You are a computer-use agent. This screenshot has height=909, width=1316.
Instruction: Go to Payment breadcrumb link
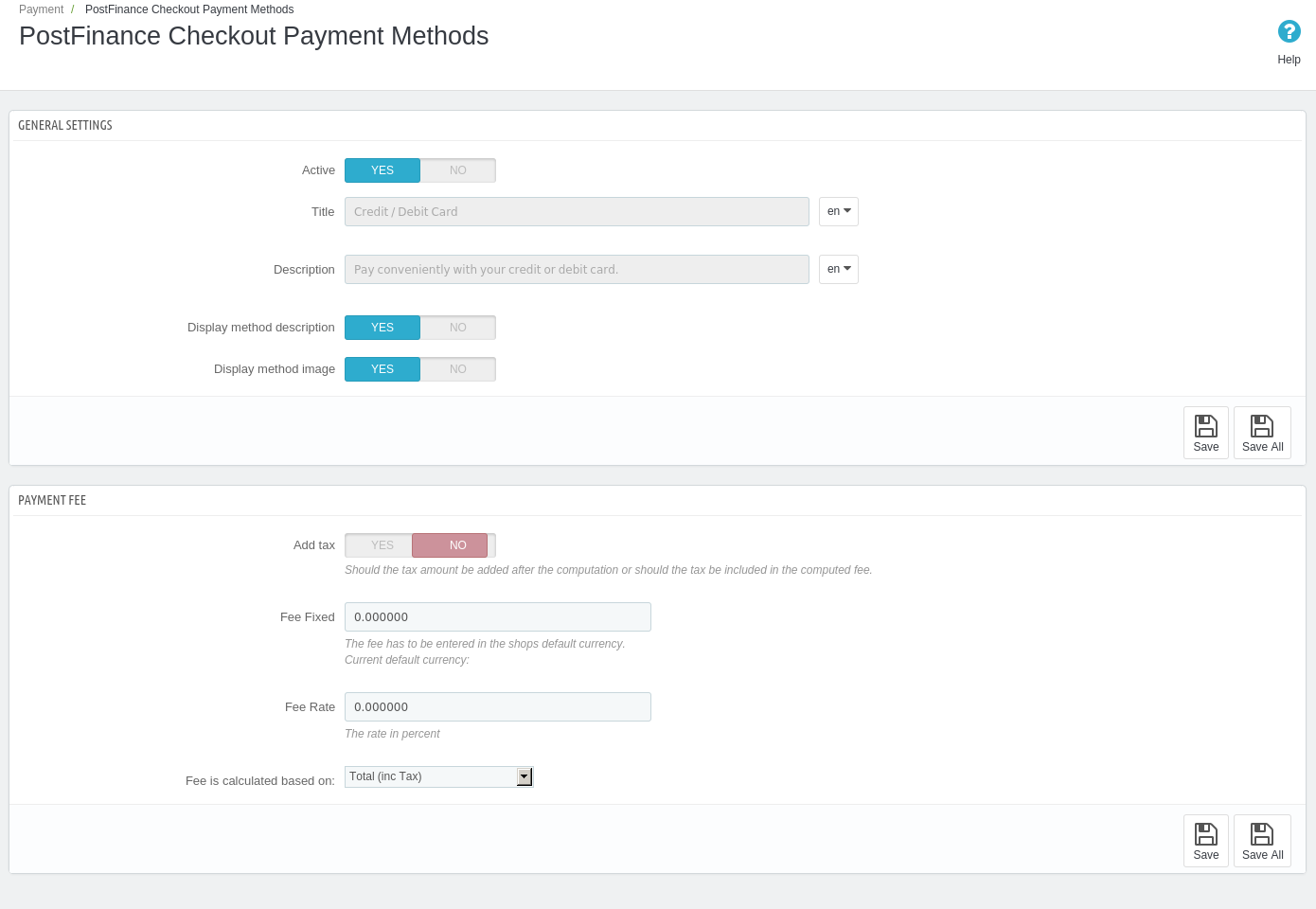coord(42,9)
